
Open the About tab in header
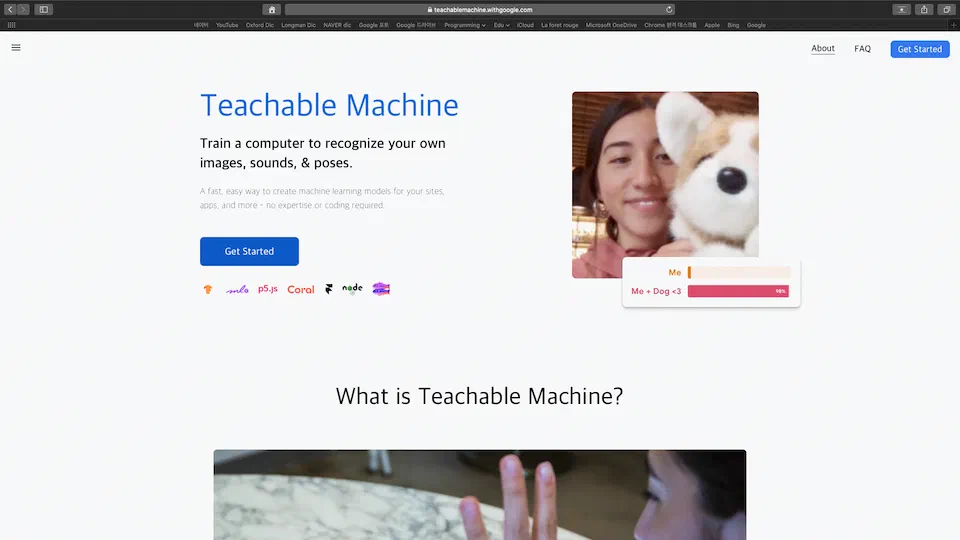(x=823, y=48)
